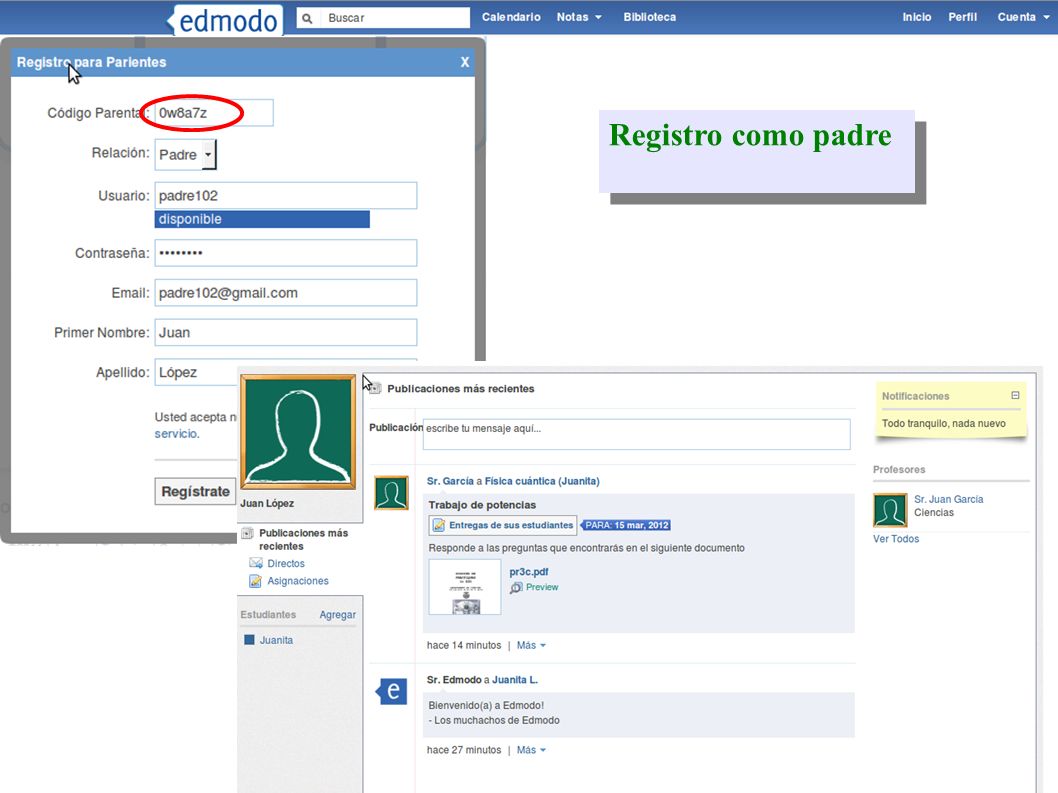Click the Trabajo de potencias title
The width and height of the screenshot is (1058, 793).
482,505
